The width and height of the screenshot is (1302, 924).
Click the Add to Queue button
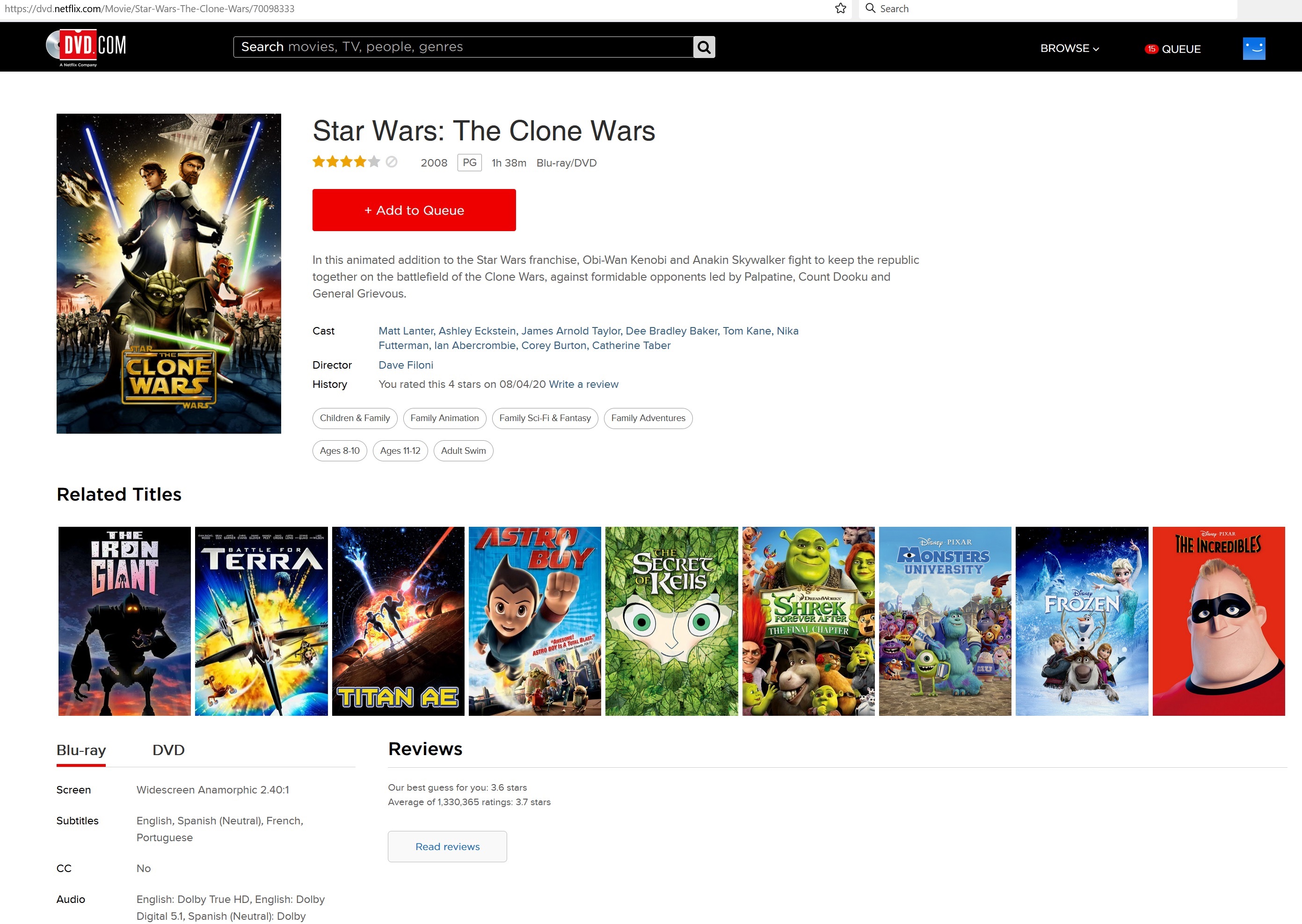414,210
